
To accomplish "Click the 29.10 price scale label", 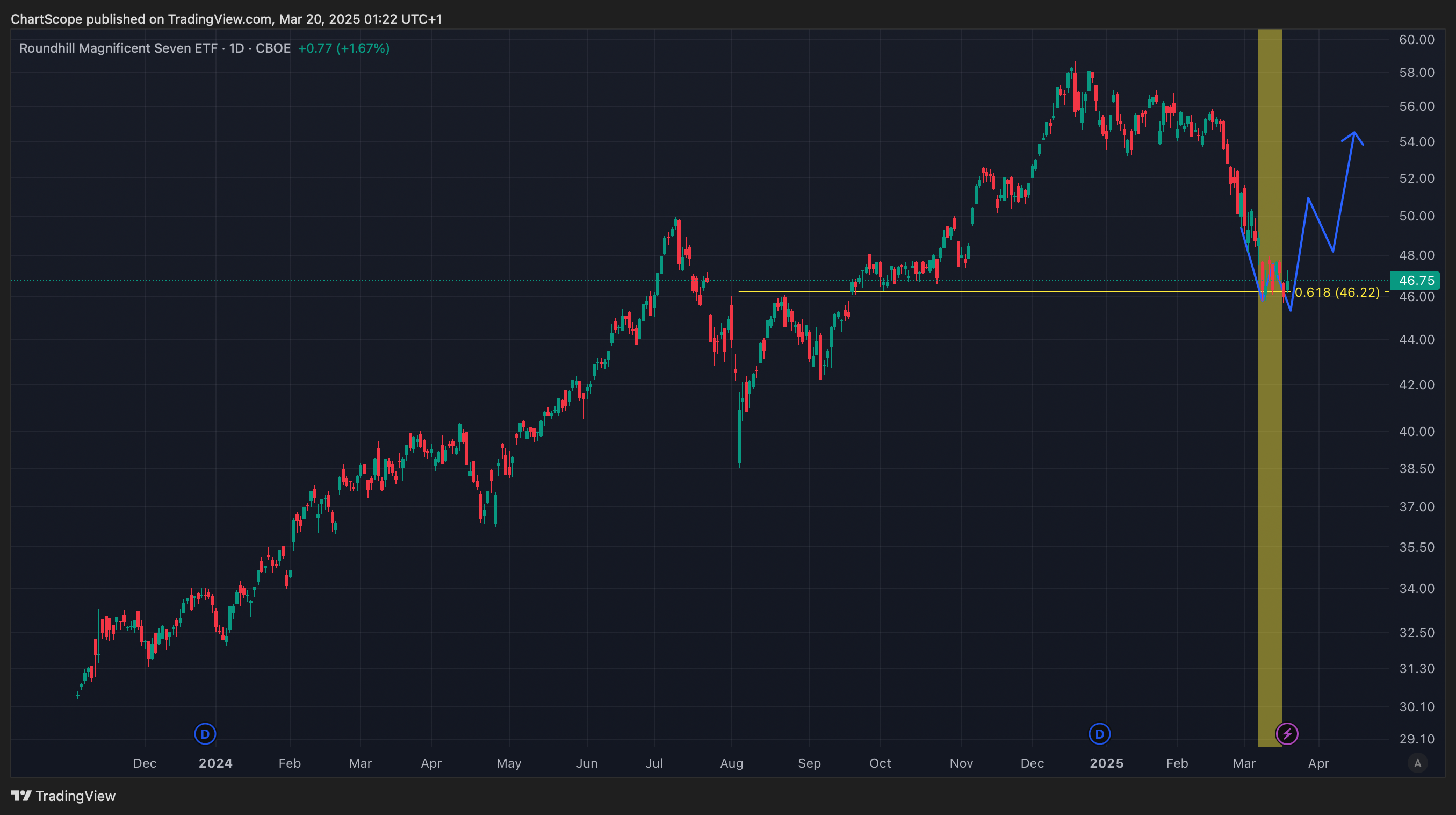I will pyautogui.click(x=1416, y=739).
